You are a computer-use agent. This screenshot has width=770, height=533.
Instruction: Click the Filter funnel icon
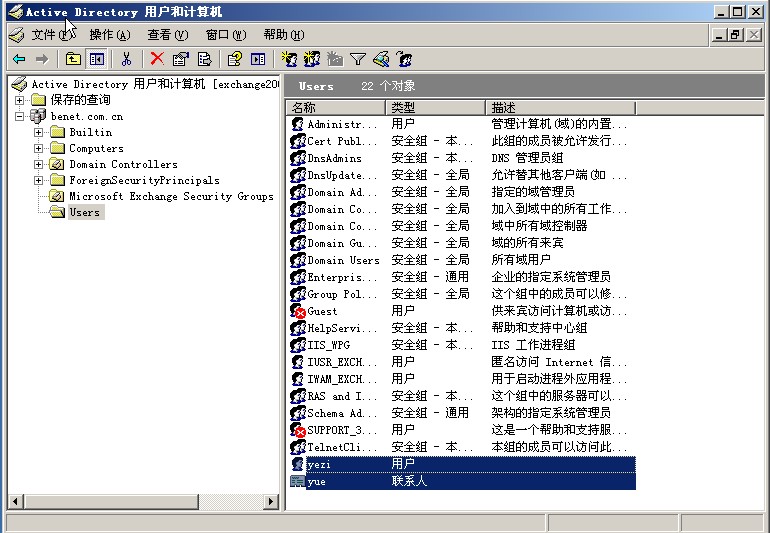click(358, 59)
